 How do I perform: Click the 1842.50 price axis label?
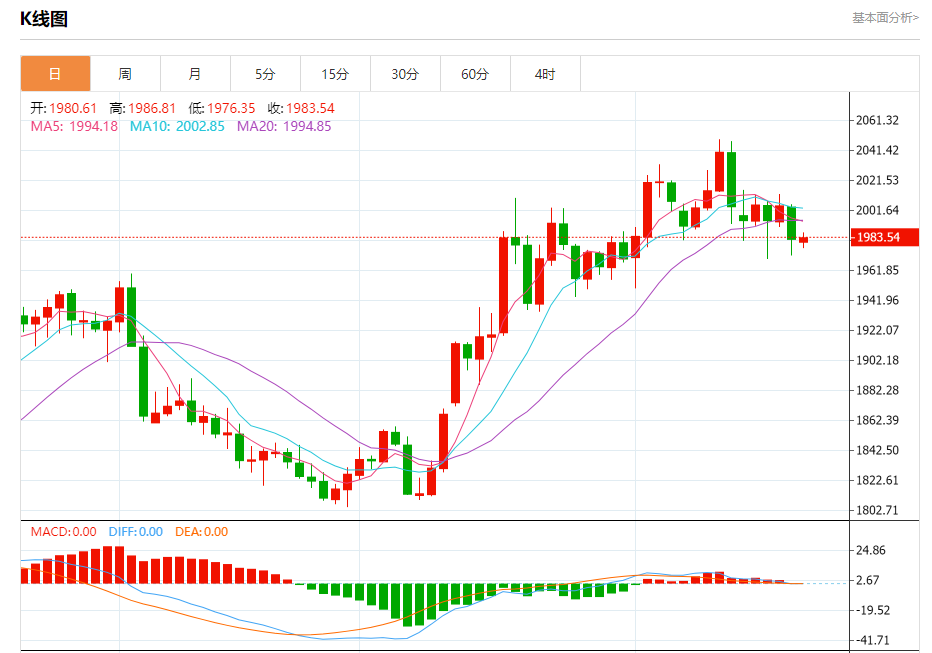pyautogui.click(x=877, y=450)
